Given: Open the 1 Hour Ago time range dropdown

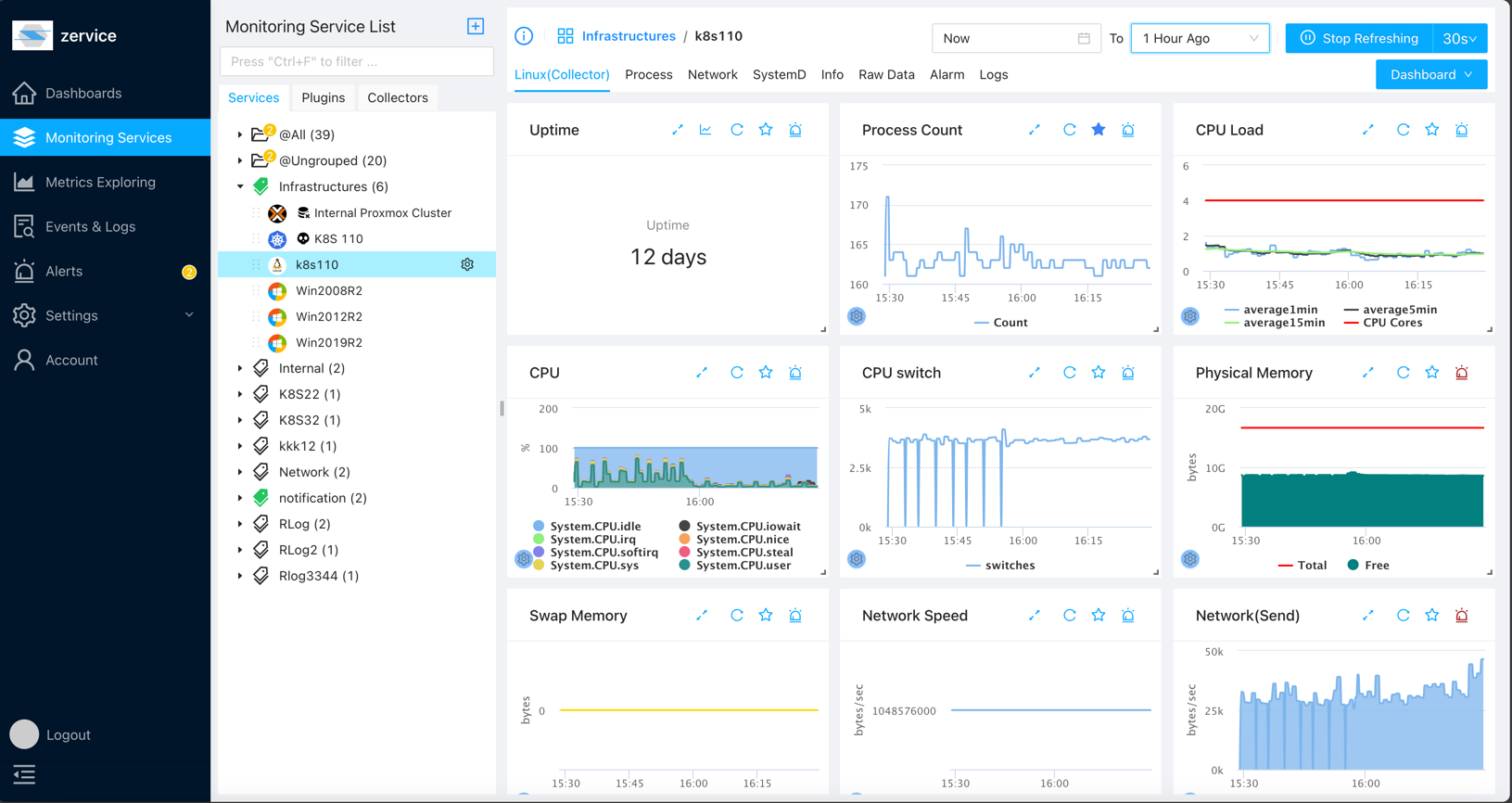Looking at the screenshot, I should pyautogui.click(x=1200, y=38).
